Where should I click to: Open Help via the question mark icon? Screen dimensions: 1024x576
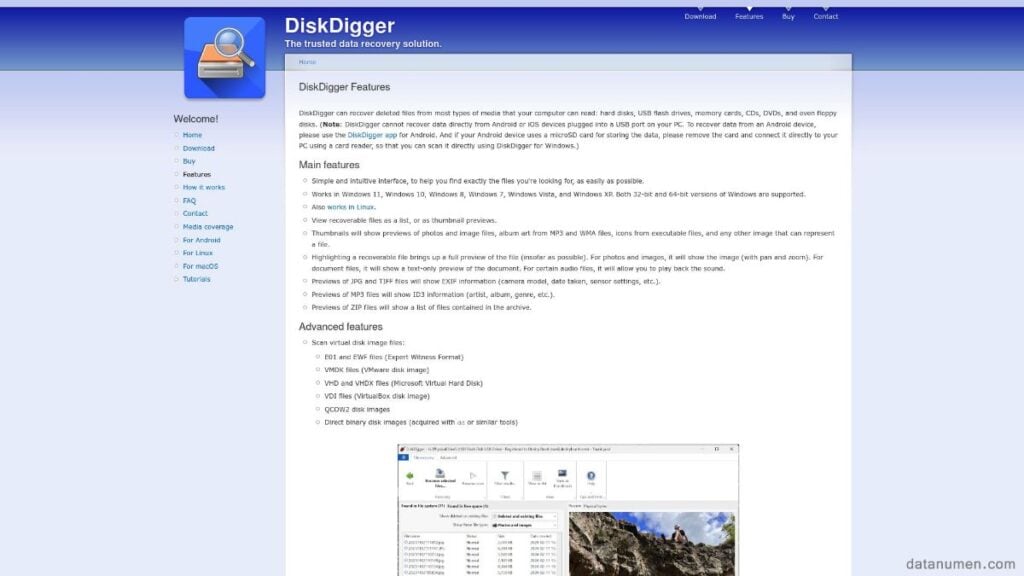coord(590,474)
